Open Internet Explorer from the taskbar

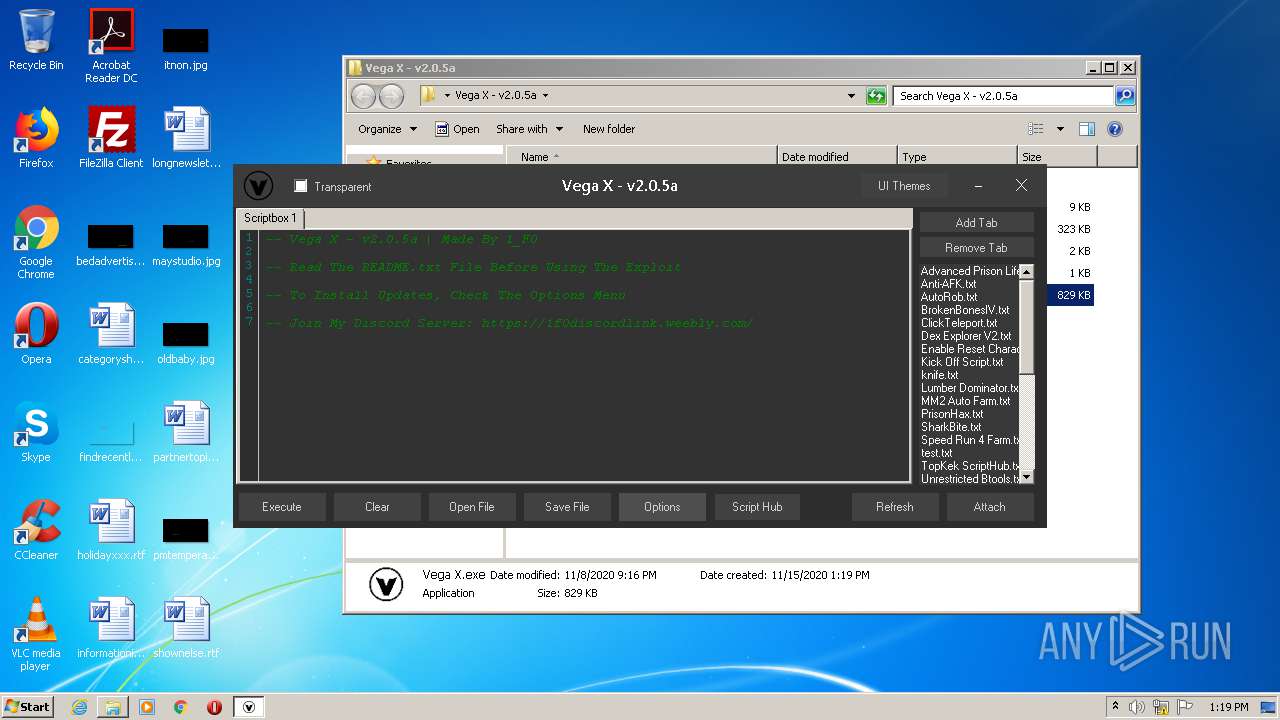coord(79,707)
